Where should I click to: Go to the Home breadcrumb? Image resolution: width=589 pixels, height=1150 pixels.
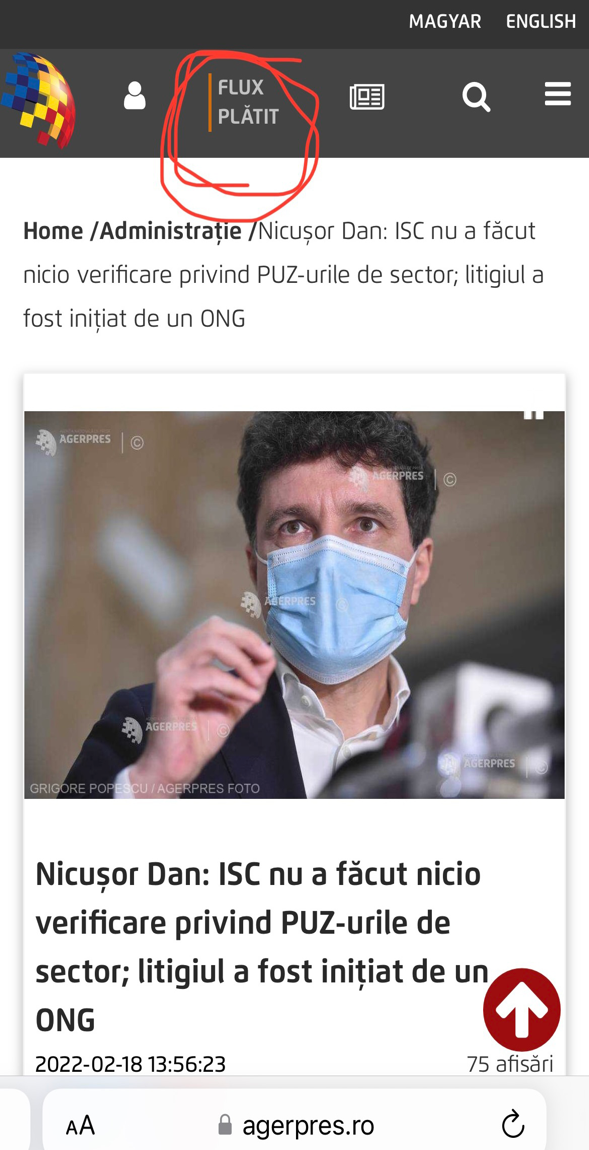click(54, 231)
